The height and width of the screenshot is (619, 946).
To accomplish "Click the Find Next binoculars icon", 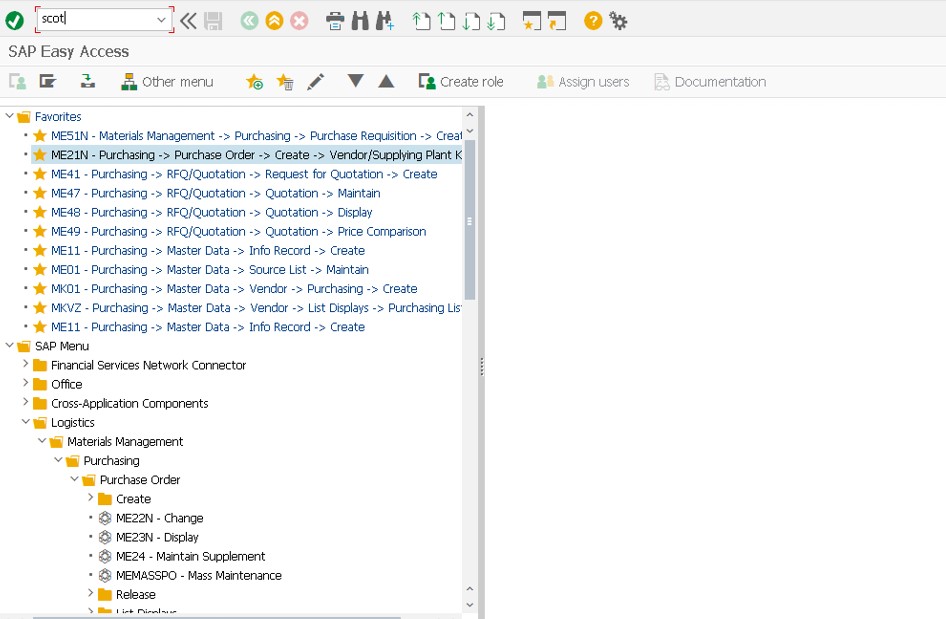I will pyautogui.click(x=385, y=21).
